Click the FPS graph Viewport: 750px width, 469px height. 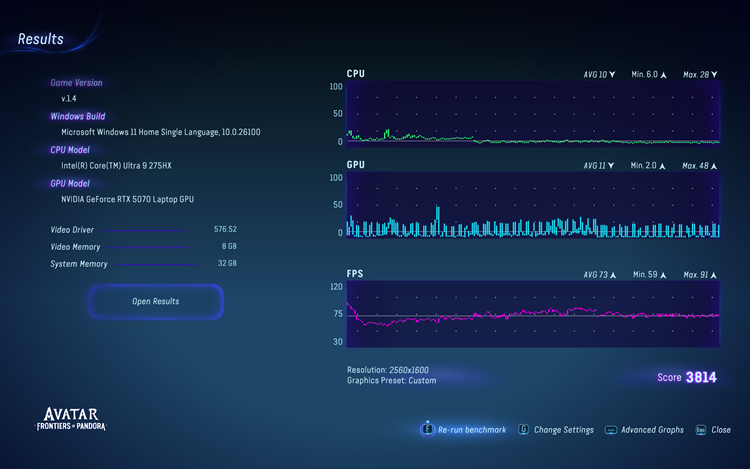click(533, 314)
